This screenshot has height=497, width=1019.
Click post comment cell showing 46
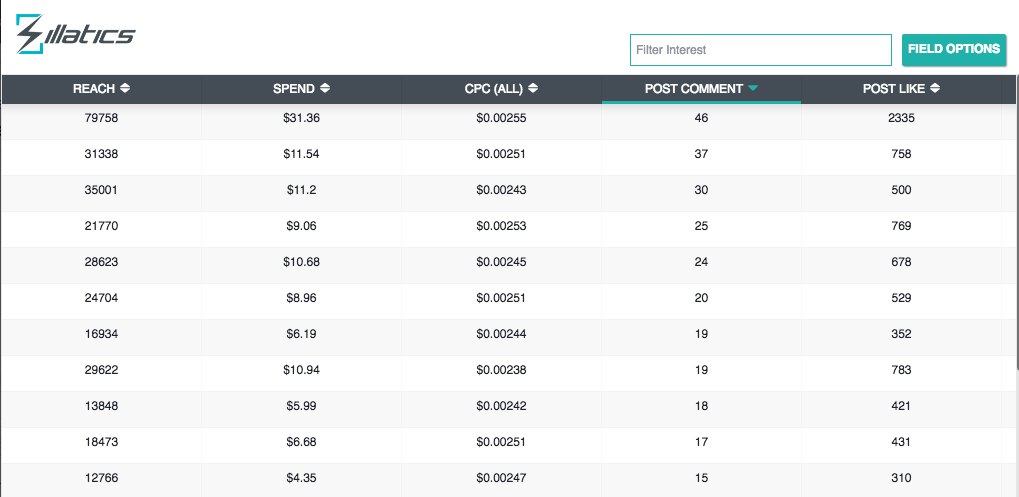click(x=701, y=118)
